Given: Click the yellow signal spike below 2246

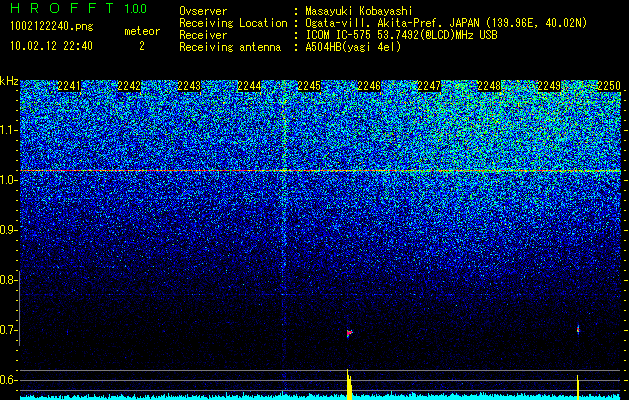Looking at the screenshot, I should point(349,384).
